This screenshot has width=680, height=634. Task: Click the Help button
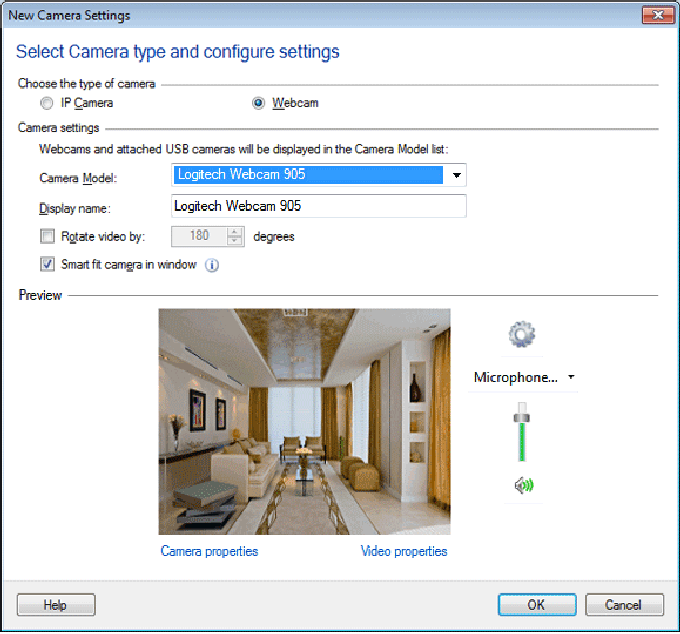tap(56, 605)
